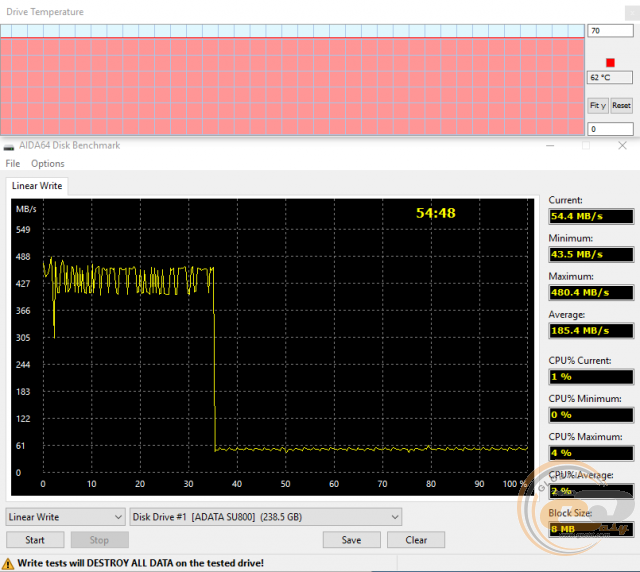This screenshot has height=572, width=640.
Task: Click the 54:48 elapsed timer
Action: (x=436, y=213)
